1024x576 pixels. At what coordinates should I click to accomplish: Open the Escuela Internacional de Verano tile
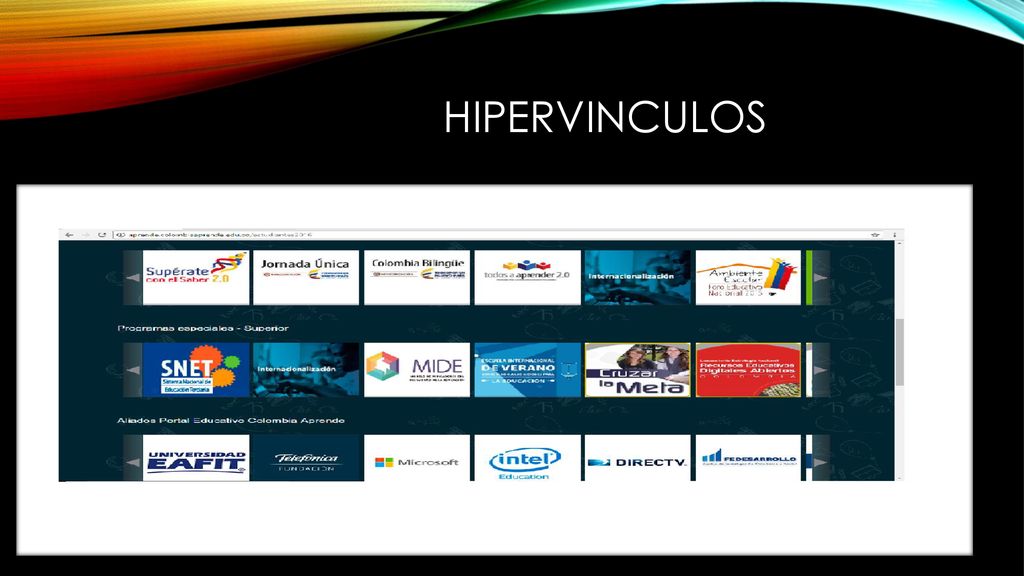pyautogui.click(x=527, y=370)
